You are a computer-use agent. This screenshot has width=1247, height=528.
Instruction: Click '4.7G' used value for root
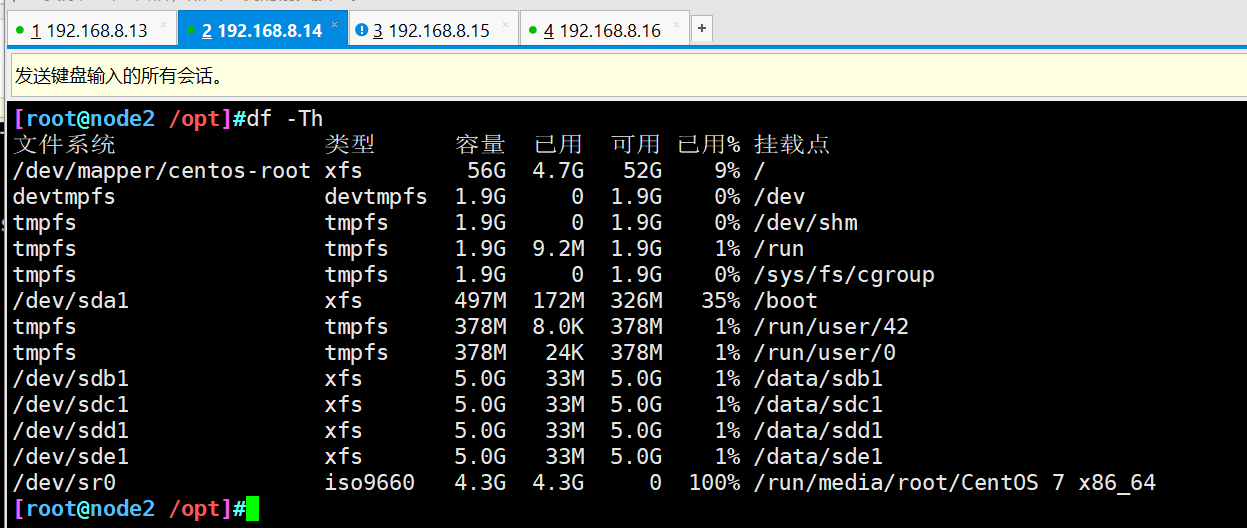(558, 171)
